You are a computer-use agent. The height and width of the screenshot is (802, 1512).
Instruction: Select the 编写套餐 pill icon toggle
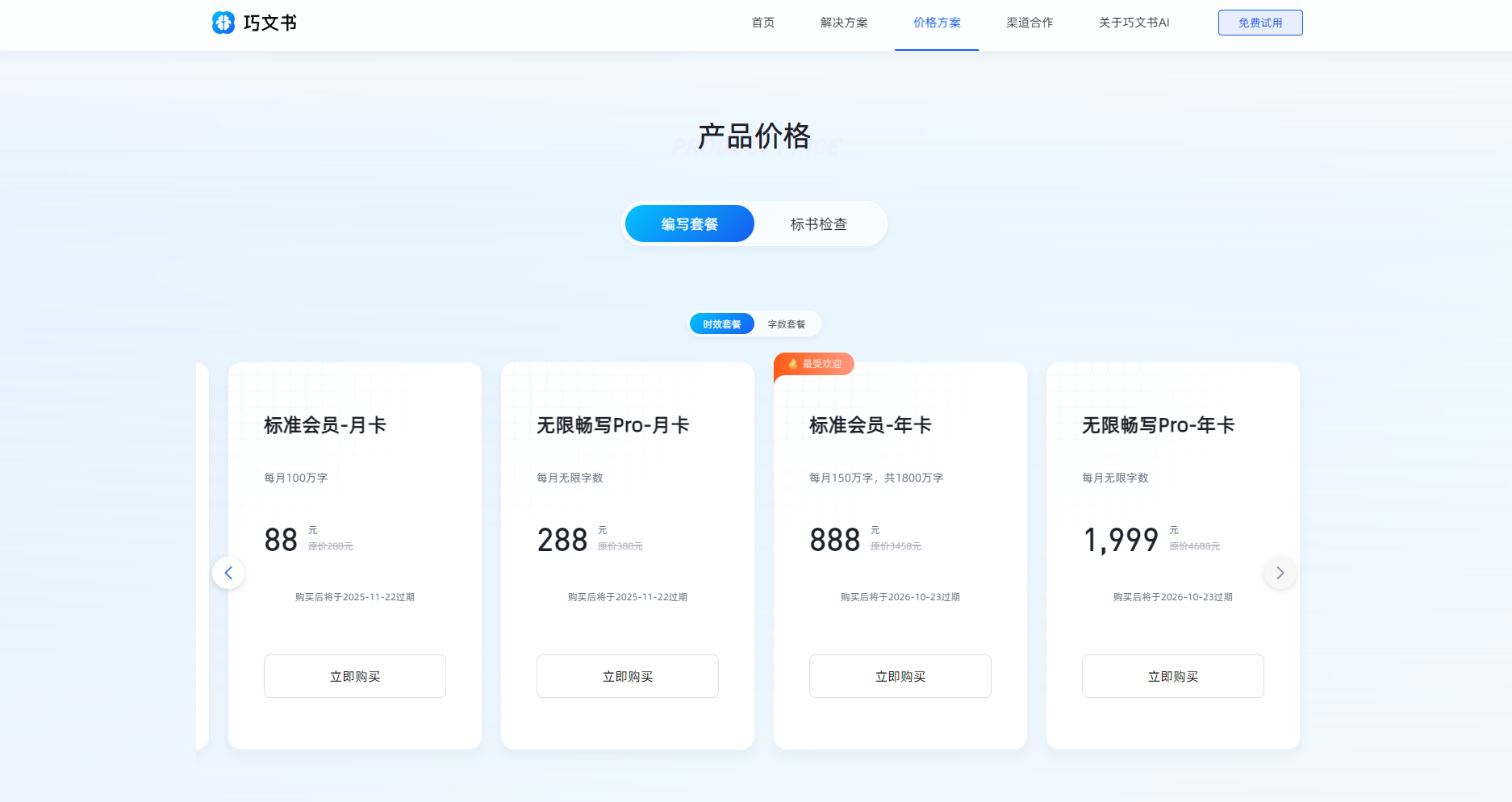689,223
